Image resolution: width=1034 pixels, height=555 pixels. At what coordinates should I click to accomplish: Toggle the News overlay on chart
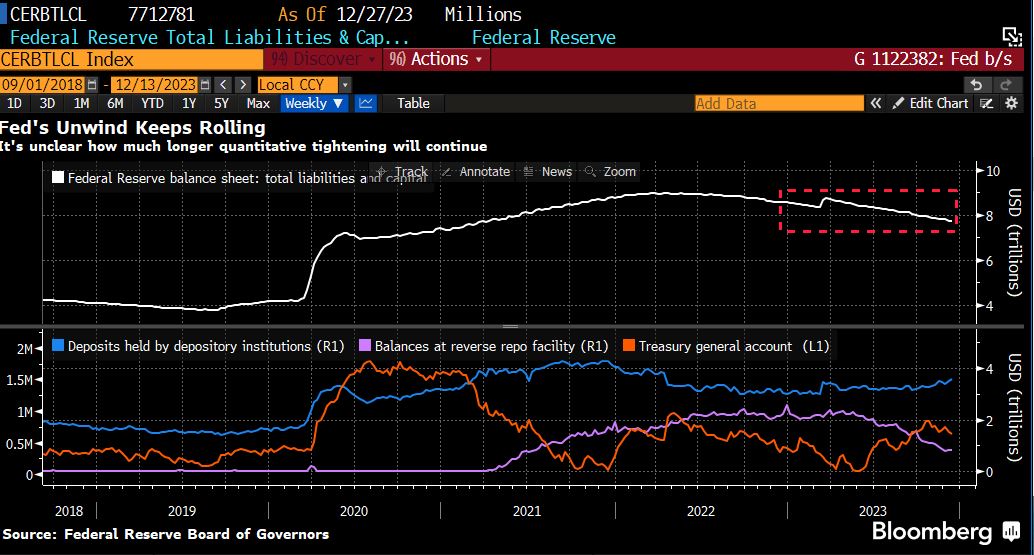tap(548, 172)
